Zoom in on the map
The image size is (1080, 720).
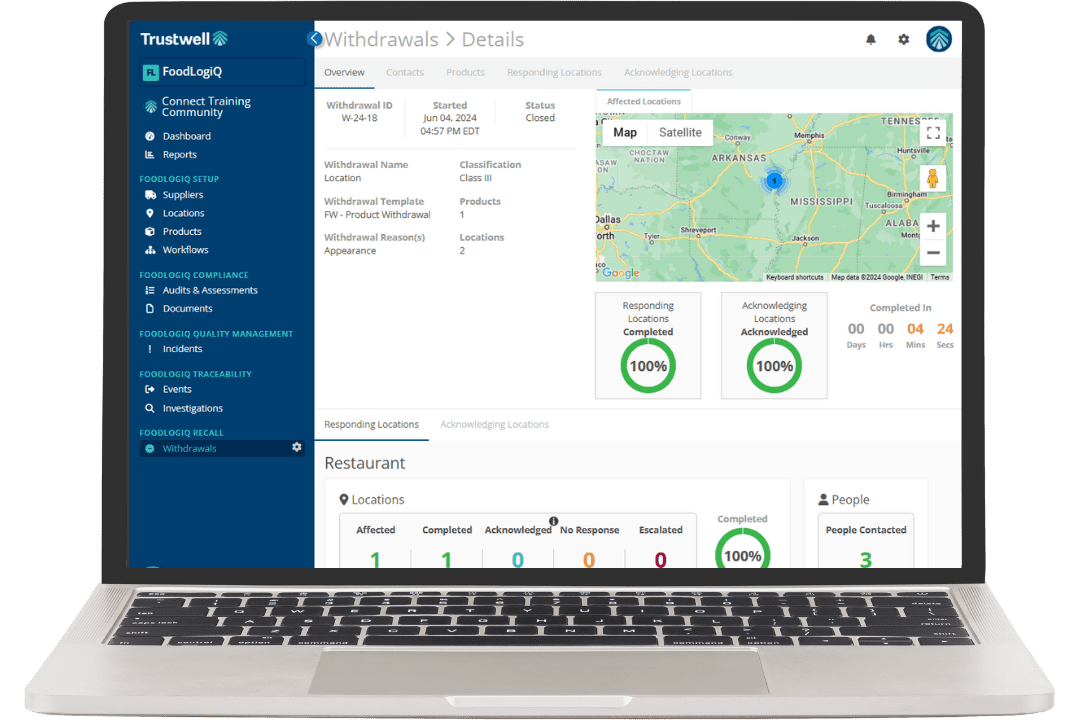click(x=933, y=226)
